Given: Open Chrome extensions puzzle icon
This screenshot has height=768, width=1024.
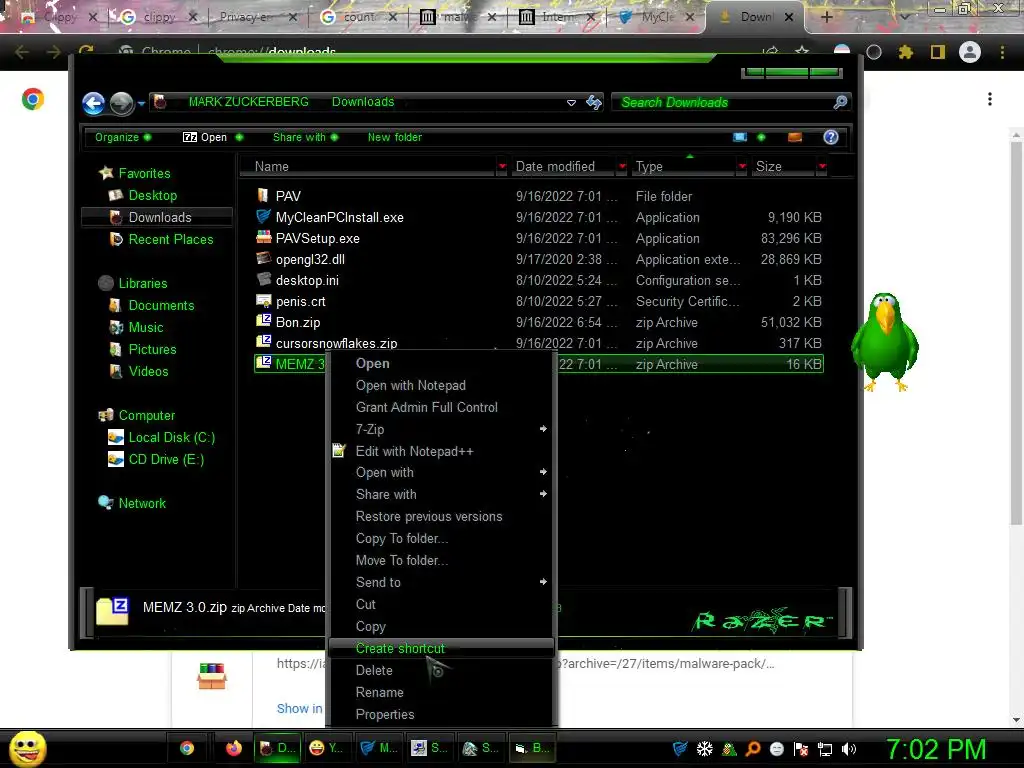Looking at the screenshot, I should point(905,52).
